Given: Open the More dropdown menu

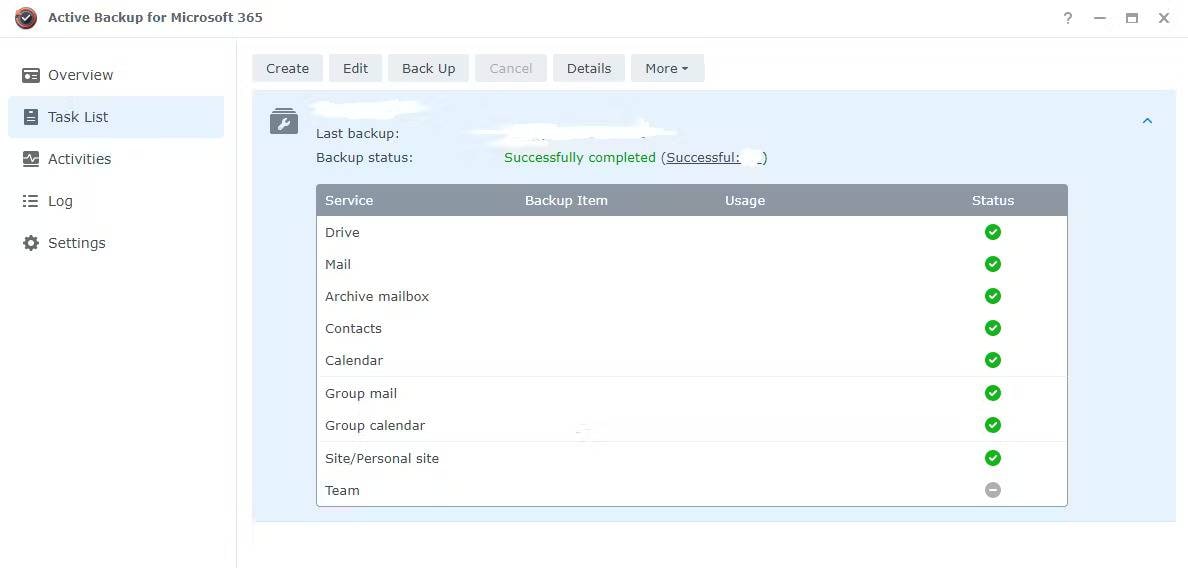Looking at the screenshot, I should click(x=667, y=68).
